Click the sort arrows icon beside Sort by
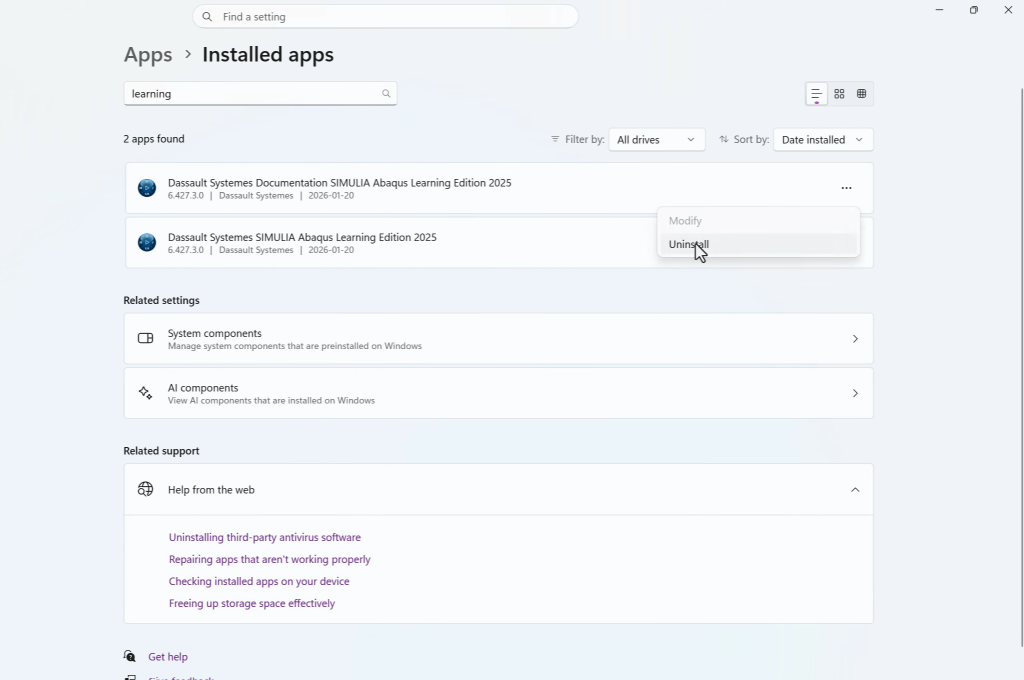Image resolution: width=1024 pixels, height=680 pixels. pyautogui.click(x=724, y=139)
